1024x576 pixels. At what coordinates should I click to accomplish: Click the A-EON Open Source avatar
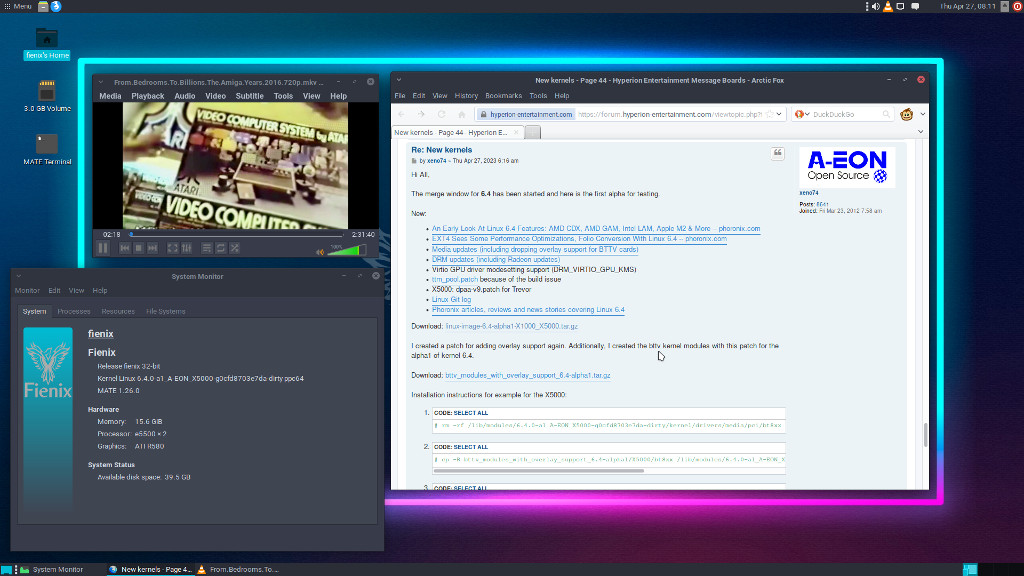847,167
